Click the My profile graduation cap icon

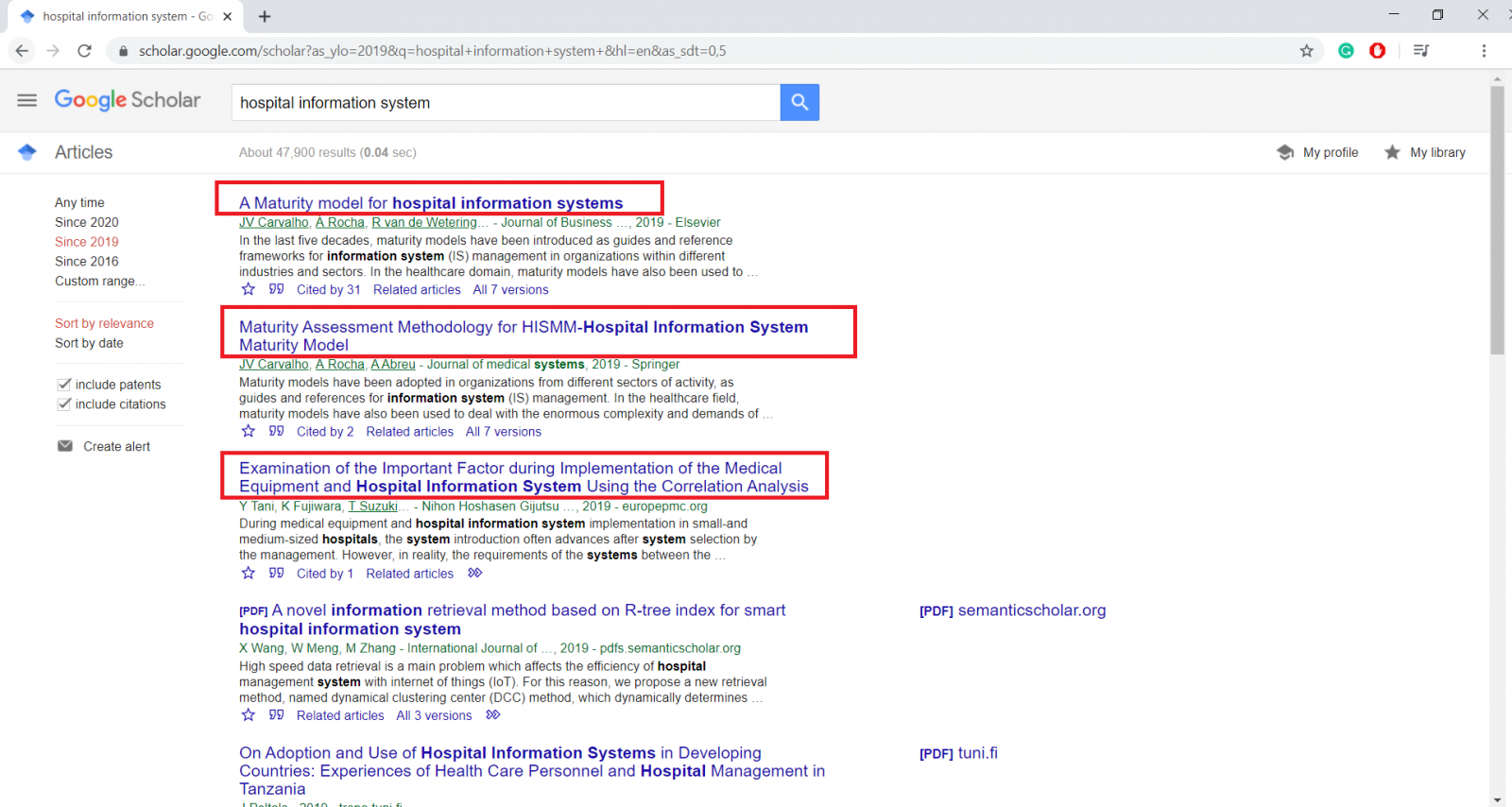point(1285,152)
